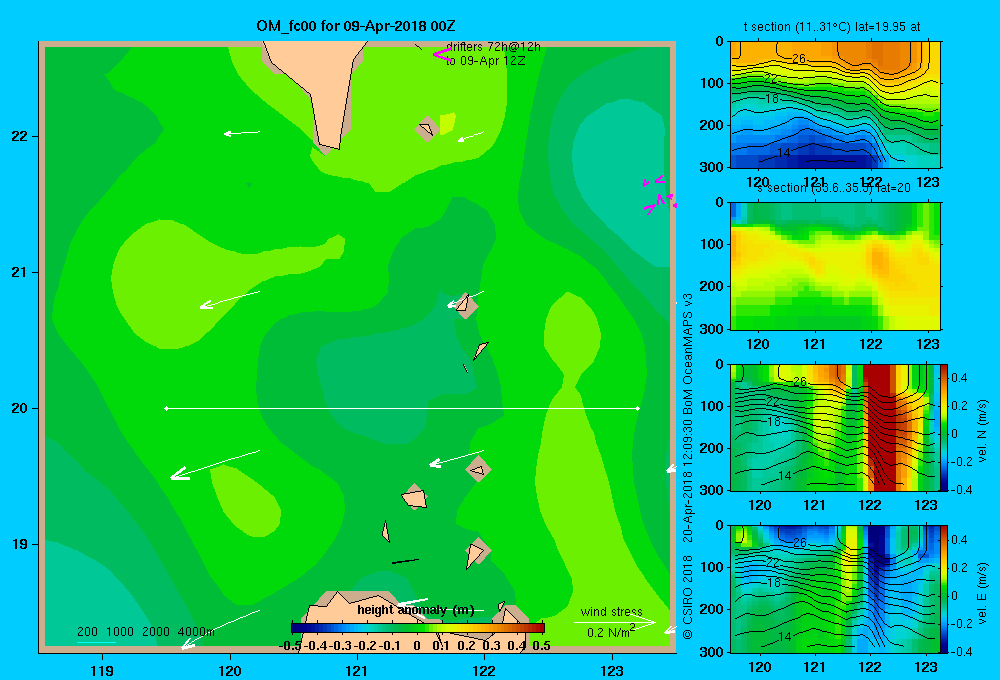
Task: Click the wind arrow near 120E, 21N
Action: click(x=230, y=300)
